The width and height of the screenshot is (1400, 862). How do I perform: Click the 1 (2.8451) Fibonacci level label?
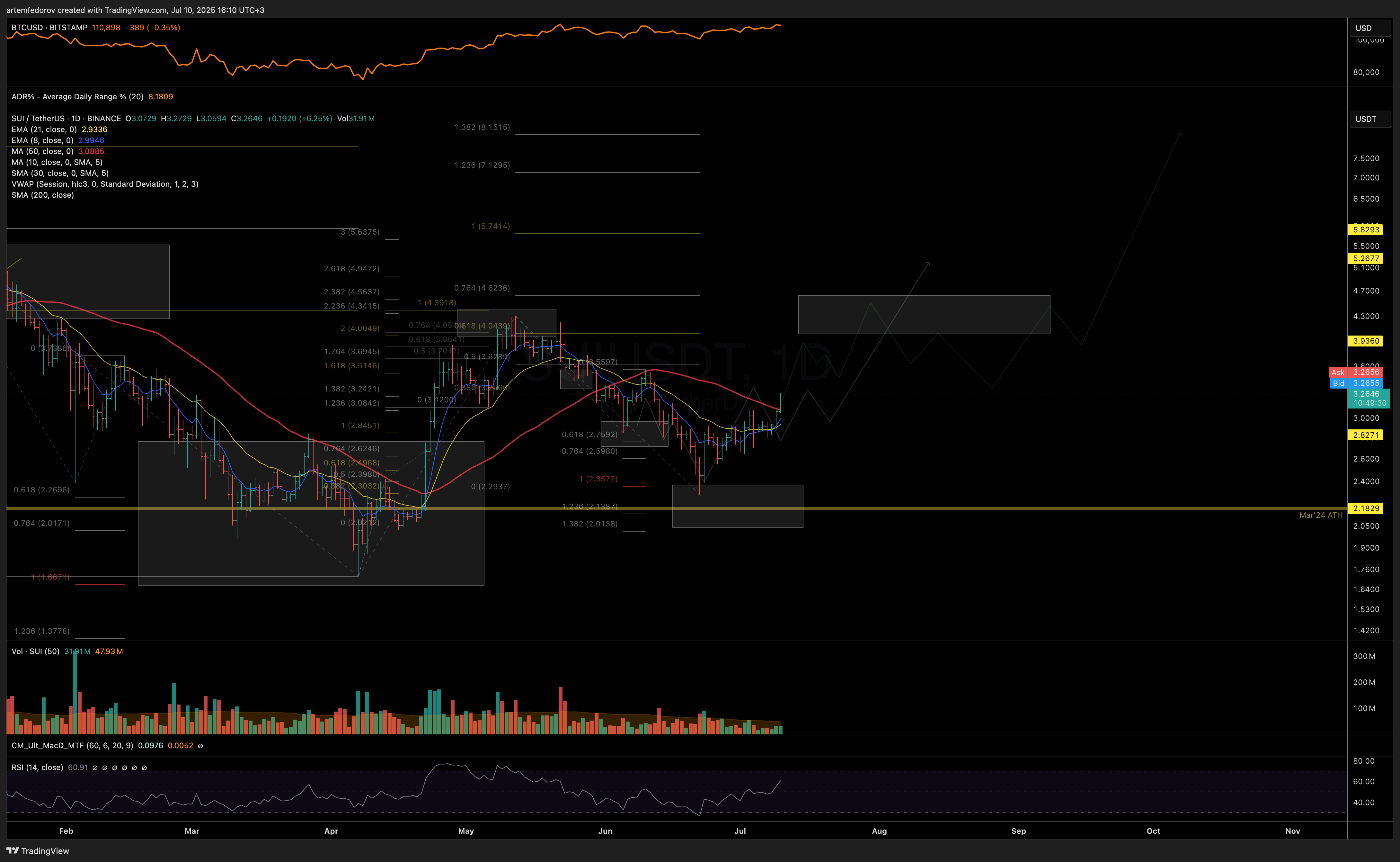(360, 426)
